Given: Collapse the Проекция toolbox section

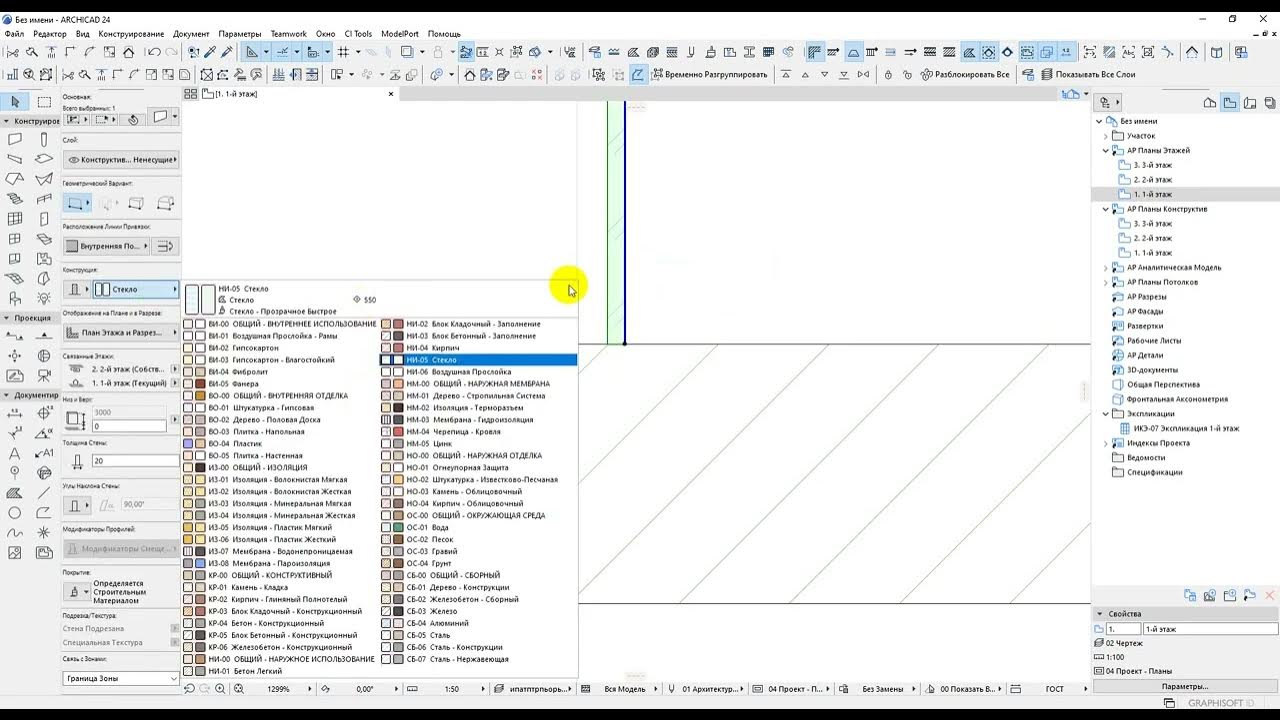Looking at the screenshot, I should 7,318.
